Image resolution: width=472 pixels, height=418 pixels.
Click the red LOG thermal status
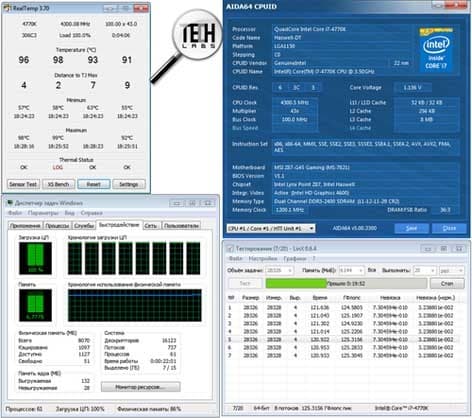[x=58, y=167]
